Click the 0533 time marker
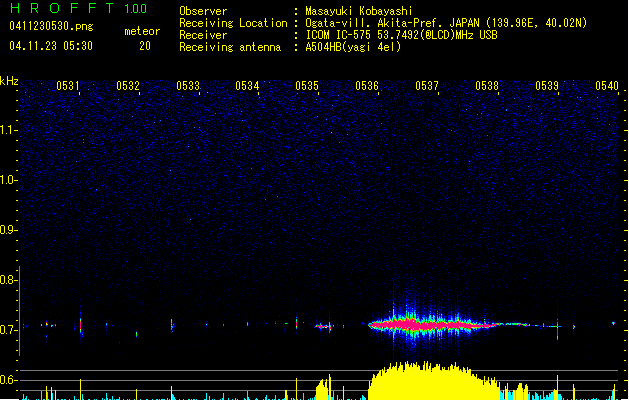The image size is (629, 400). point(188,86)
